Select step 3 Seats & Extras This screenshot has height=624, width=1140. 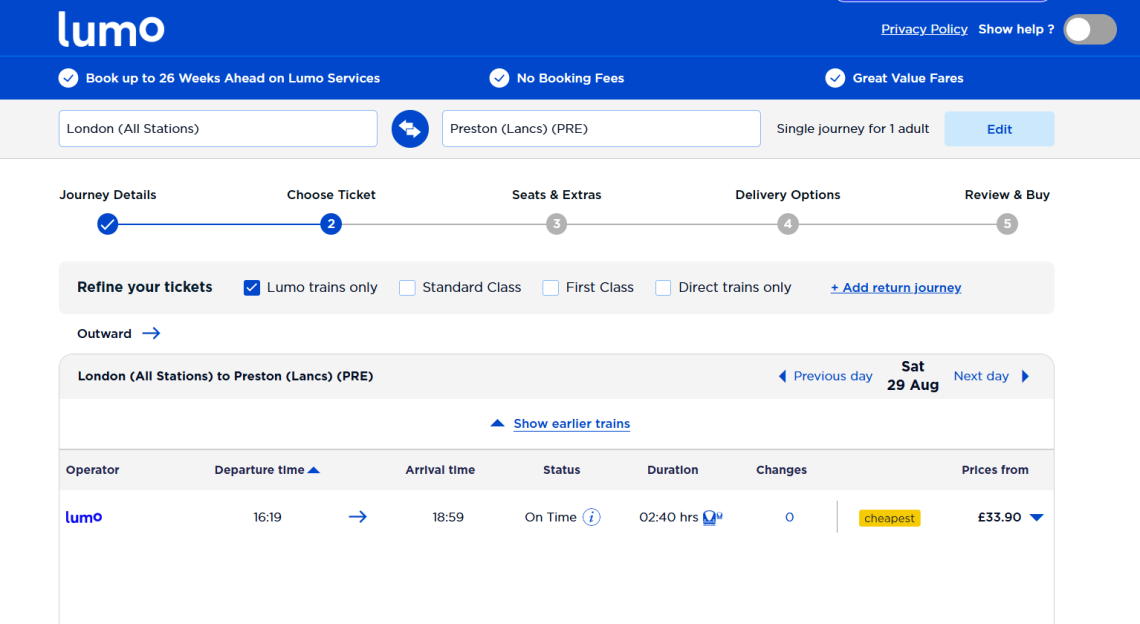point(556,224)
